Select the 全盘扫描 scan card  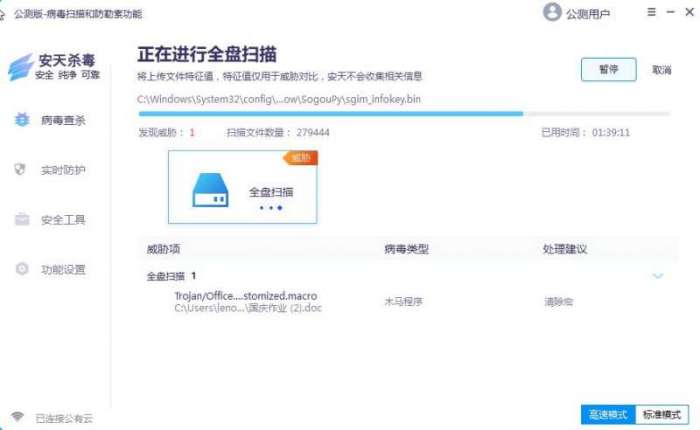pyautogui.click(x=242, y=187)
